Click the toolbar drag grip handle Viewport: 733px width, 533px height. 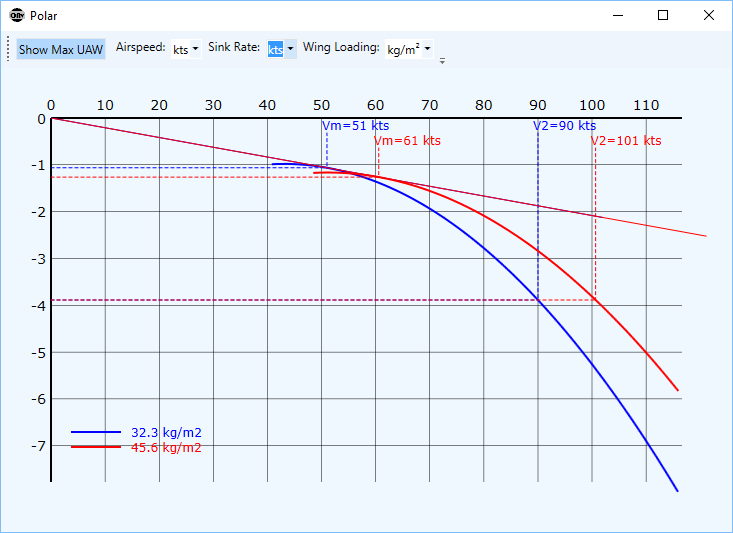pos(8,49)
